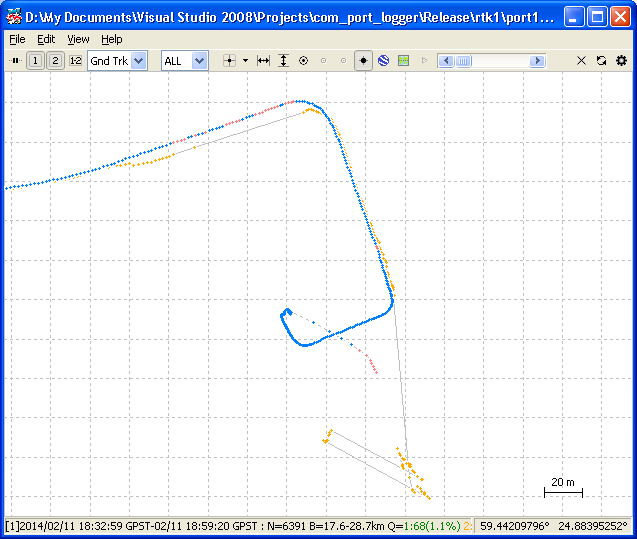
Task: Click the second greyed-out circle icon
Action: point(343,61)
